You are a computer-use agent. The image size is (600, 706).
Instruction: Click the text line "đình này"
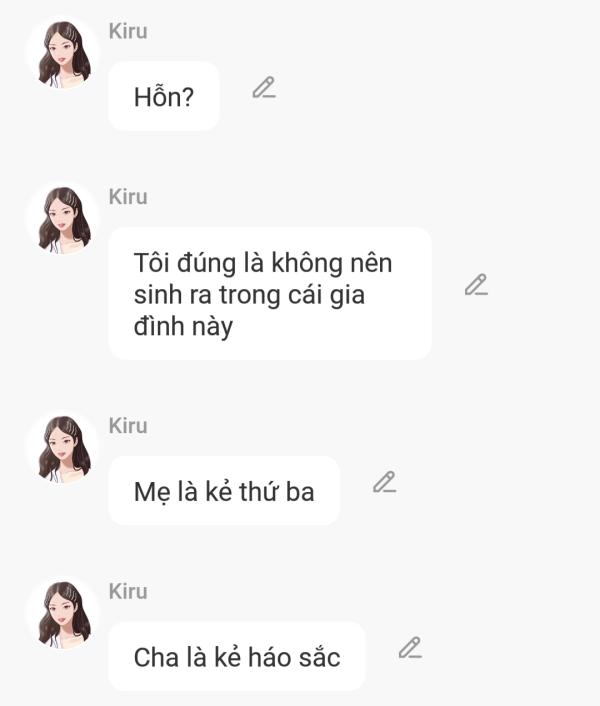183,326
